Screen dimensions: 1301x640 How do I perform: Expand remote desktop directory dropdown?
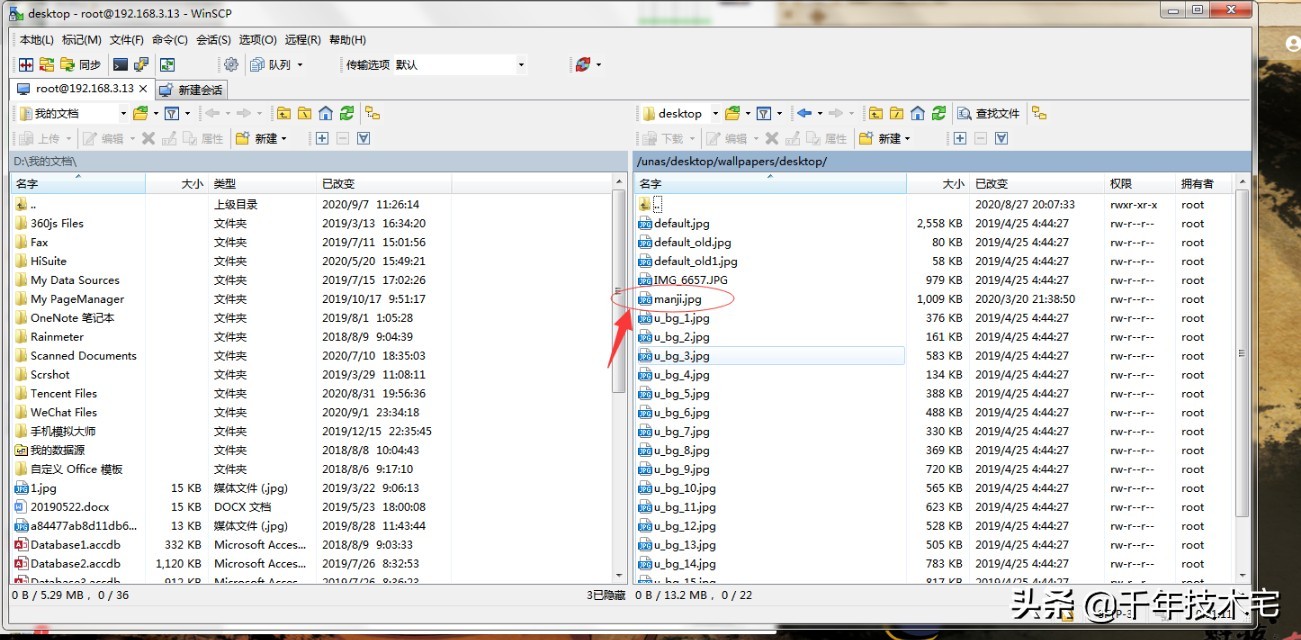(x=714, y=114)
